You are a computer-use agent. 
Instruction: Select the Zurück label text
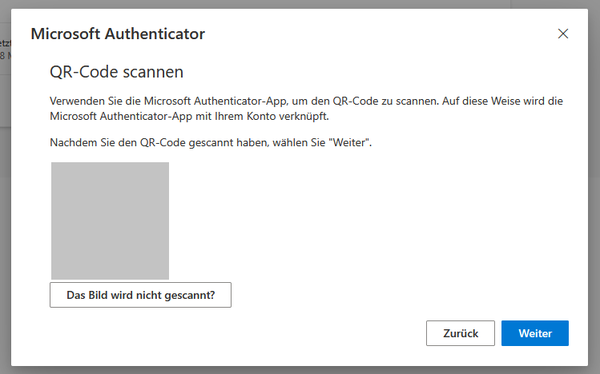(x=460, y=333)
